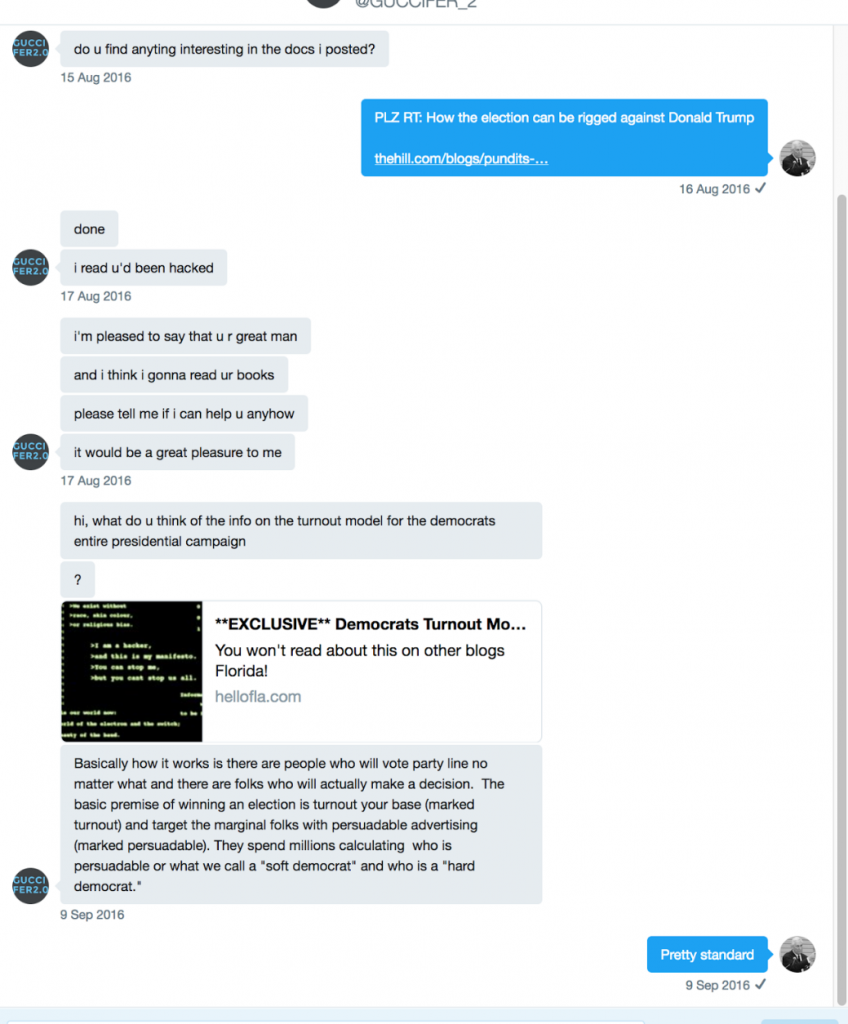Click the question mark message bubble
The width and height of the screenshot is (848, 1024).
pos(78,580)
